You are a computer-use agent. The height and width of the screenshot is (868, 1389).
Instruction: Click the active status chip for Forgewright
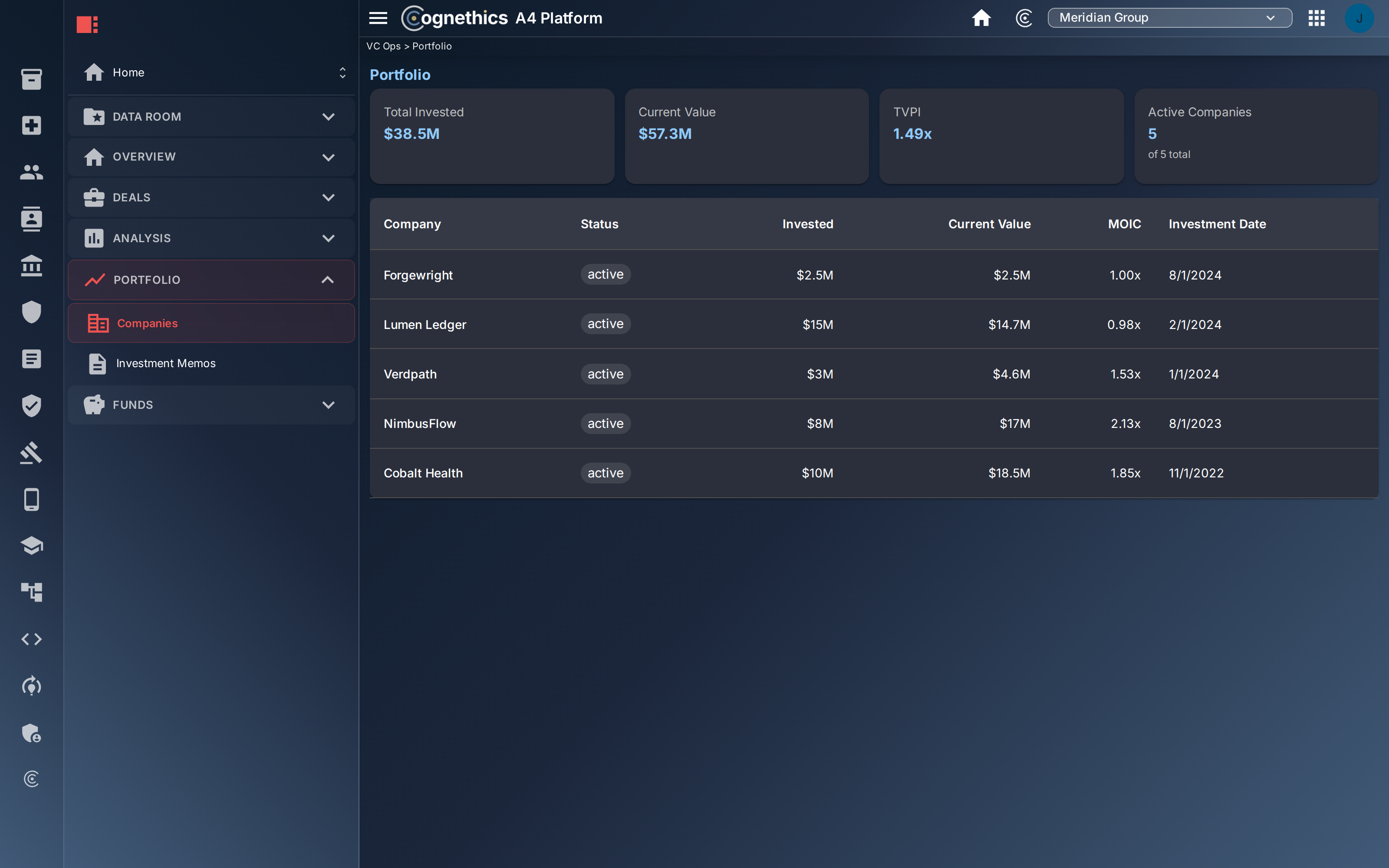pos(606,274)
